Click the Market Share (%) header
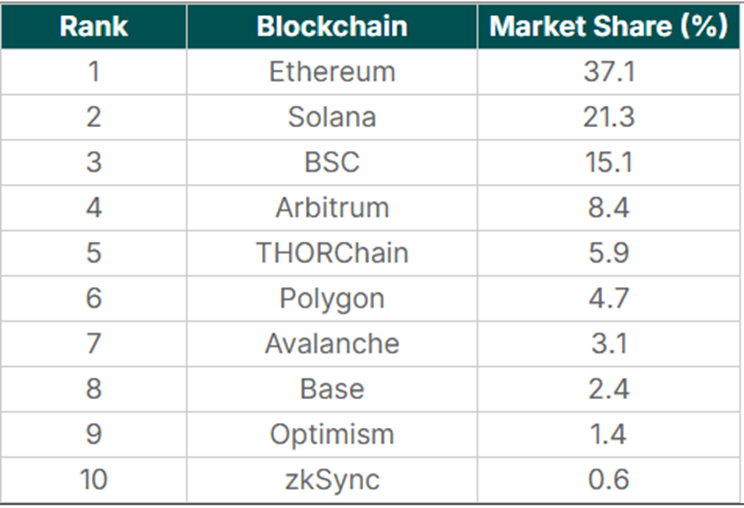Image resolution: width=744 pixels, height=508 pixels. pos(609,26)
